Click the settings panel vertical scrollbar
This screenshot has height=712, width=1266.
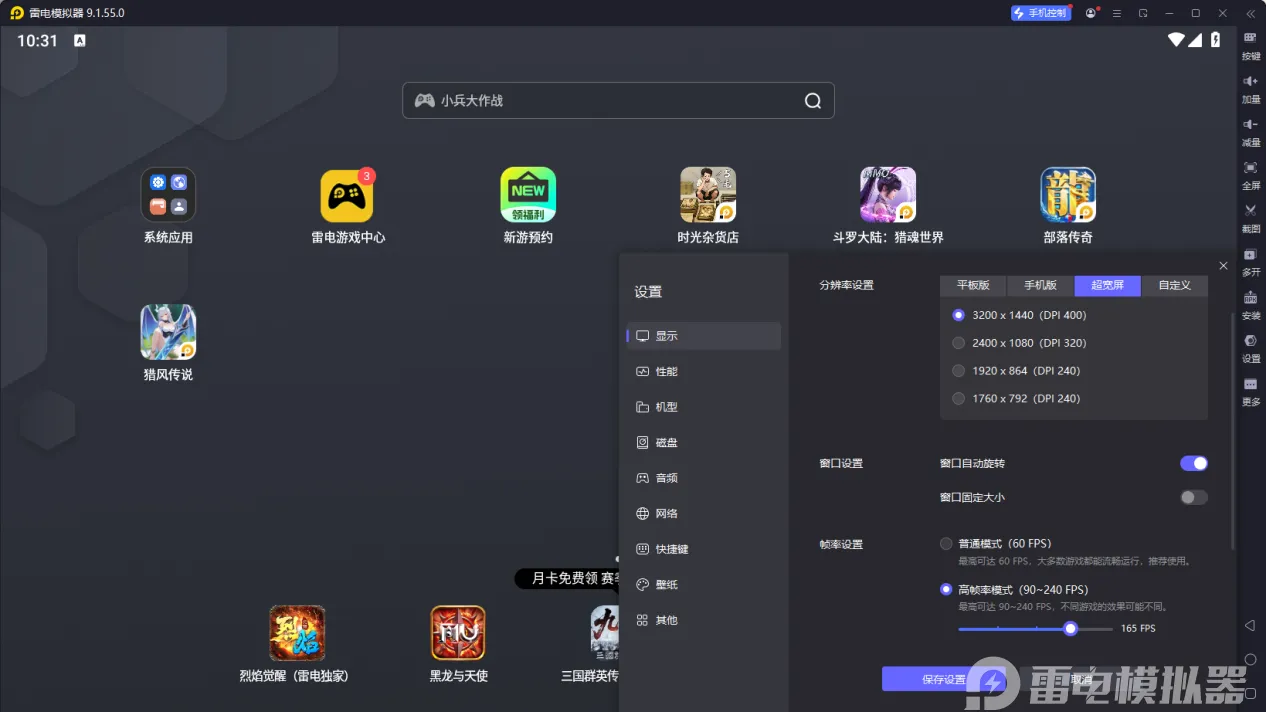tap(1233, 432)
